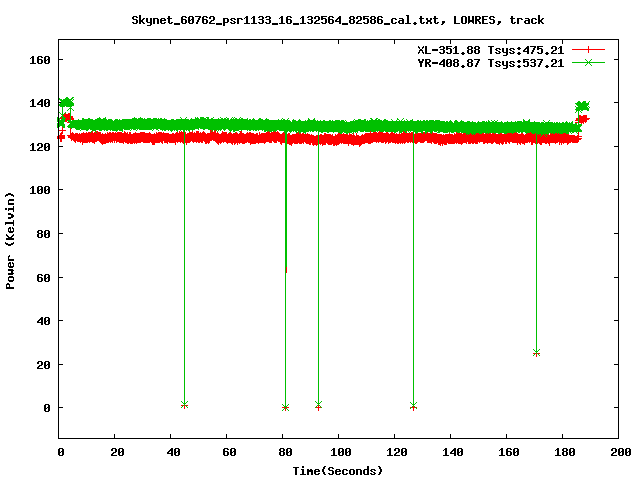The image size is (640, 480).
Task: Click the x-axis tick label 60
Action: (229, 452)
